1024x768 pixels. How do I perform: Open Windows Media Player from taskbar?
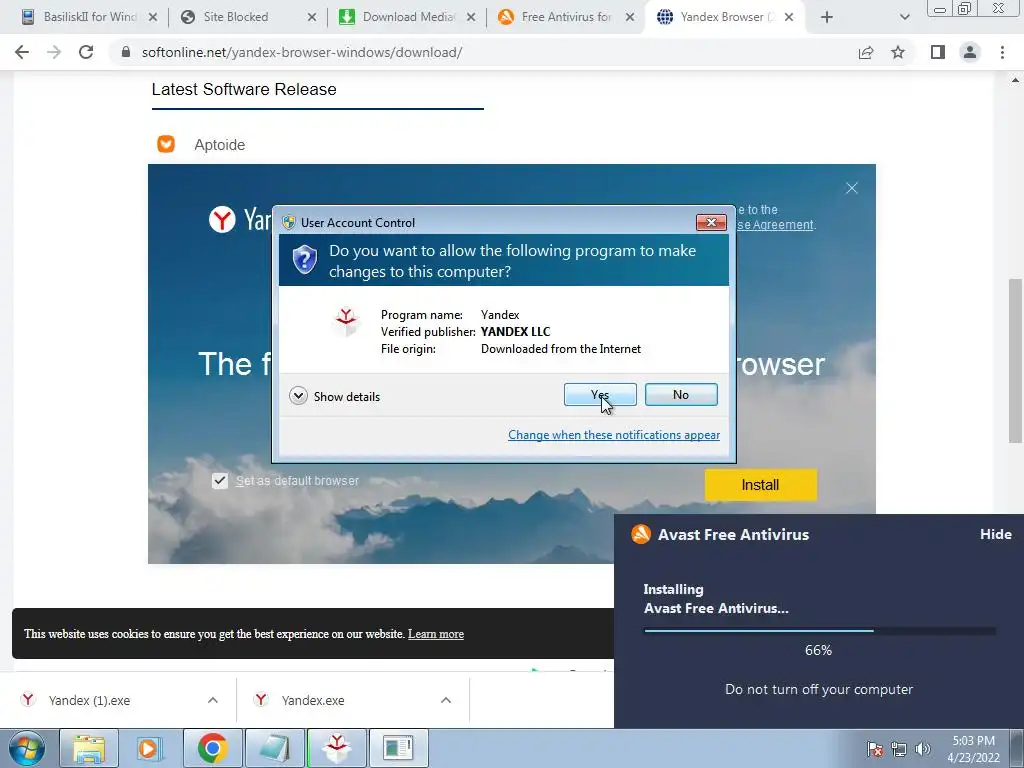(150, 748)
